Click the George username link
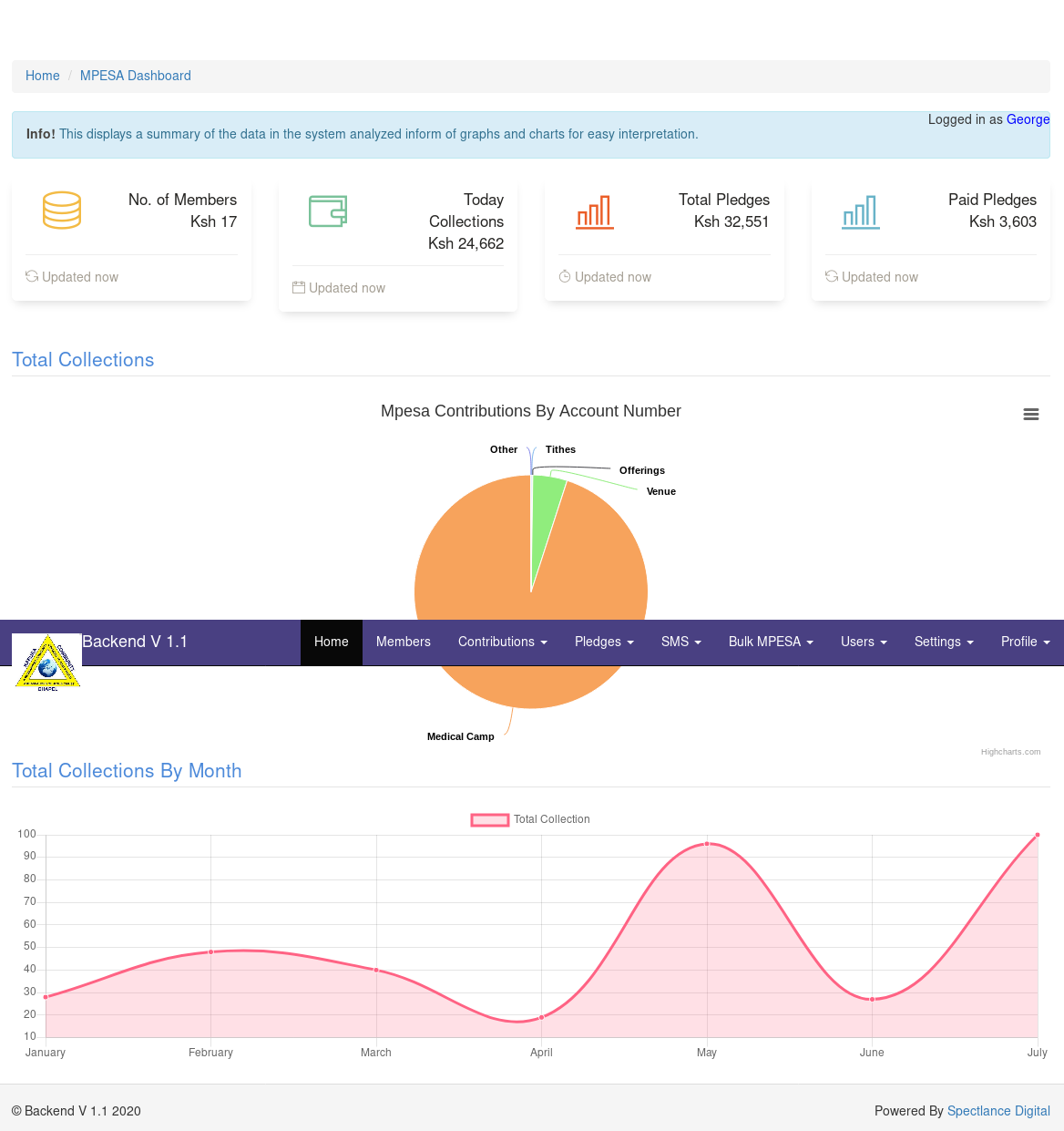The height and width of the screenshot is (1131, 1064). click(x=1028, y=119)
